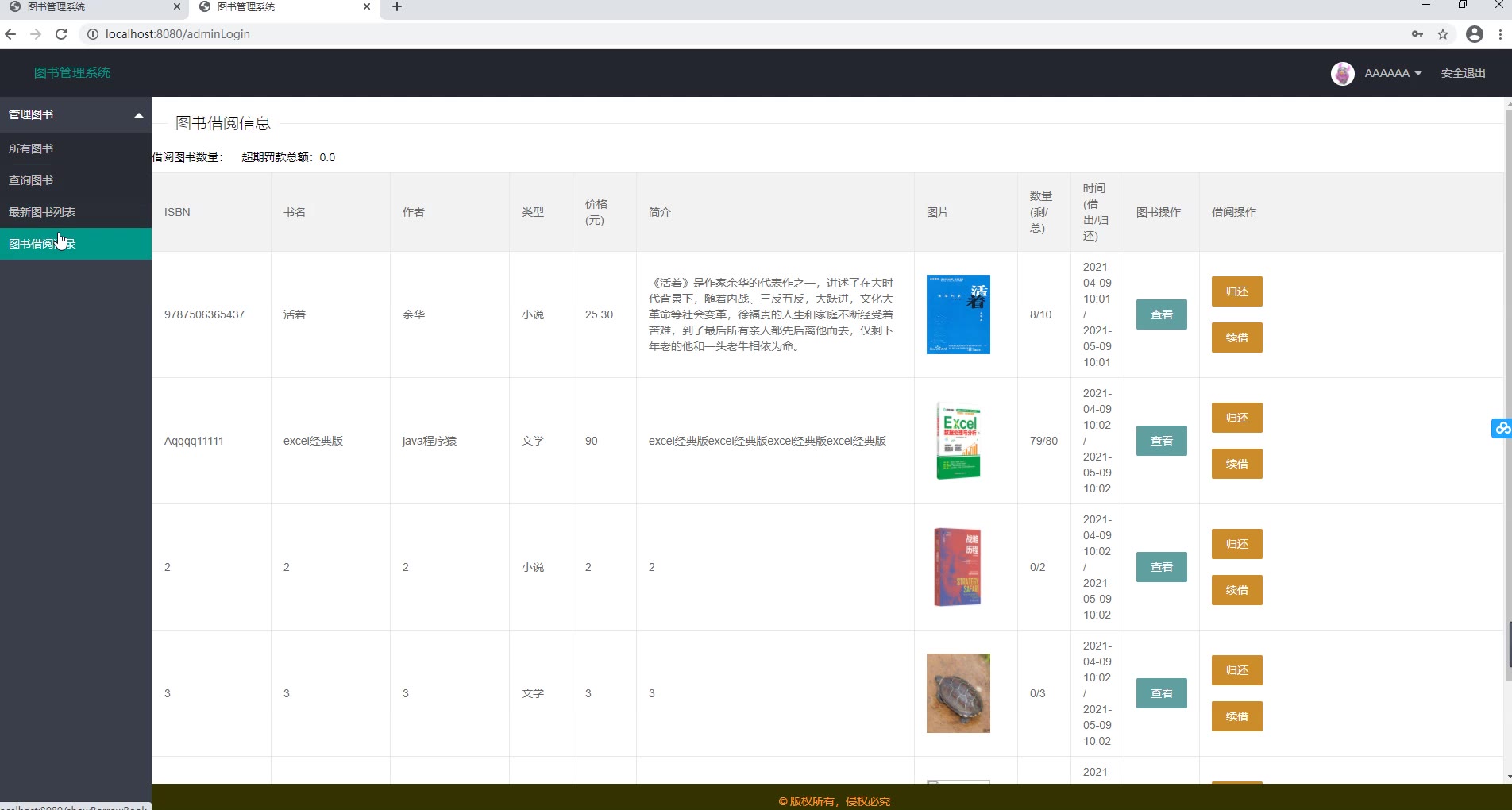Close the active 图书管理系统 tab
The width and height of the screenshot is (1512, 810).
coord(367,6)
